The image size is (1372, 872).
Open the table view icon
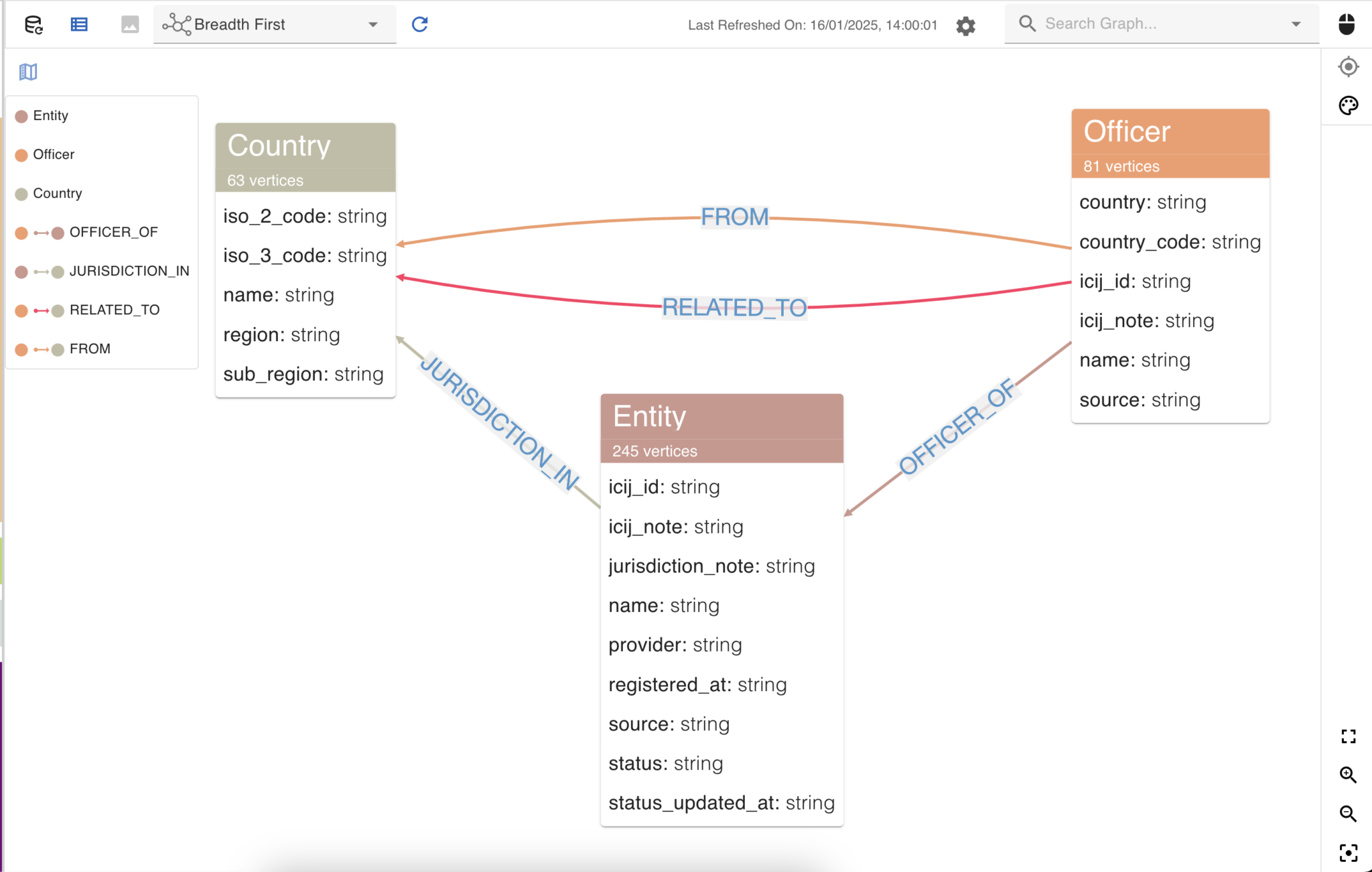[x=78, y=24]
